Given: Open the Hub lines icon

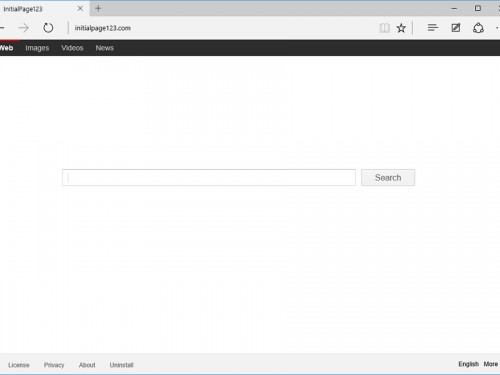Looking at the screenshot, I should pos(433,28).
